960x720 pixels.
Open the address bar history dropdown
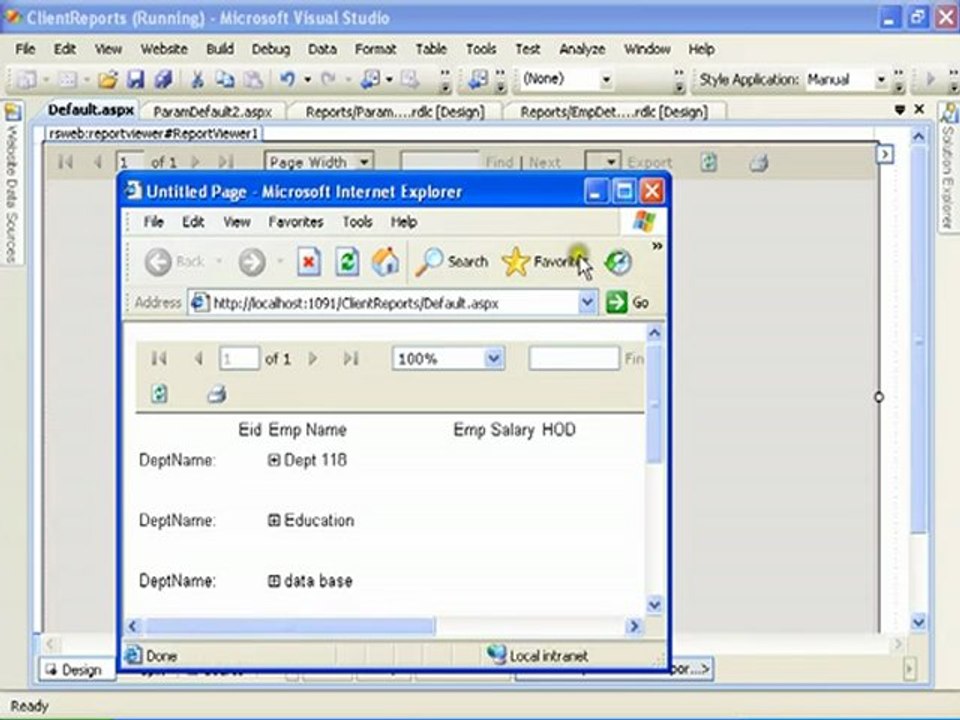(587, 302)
